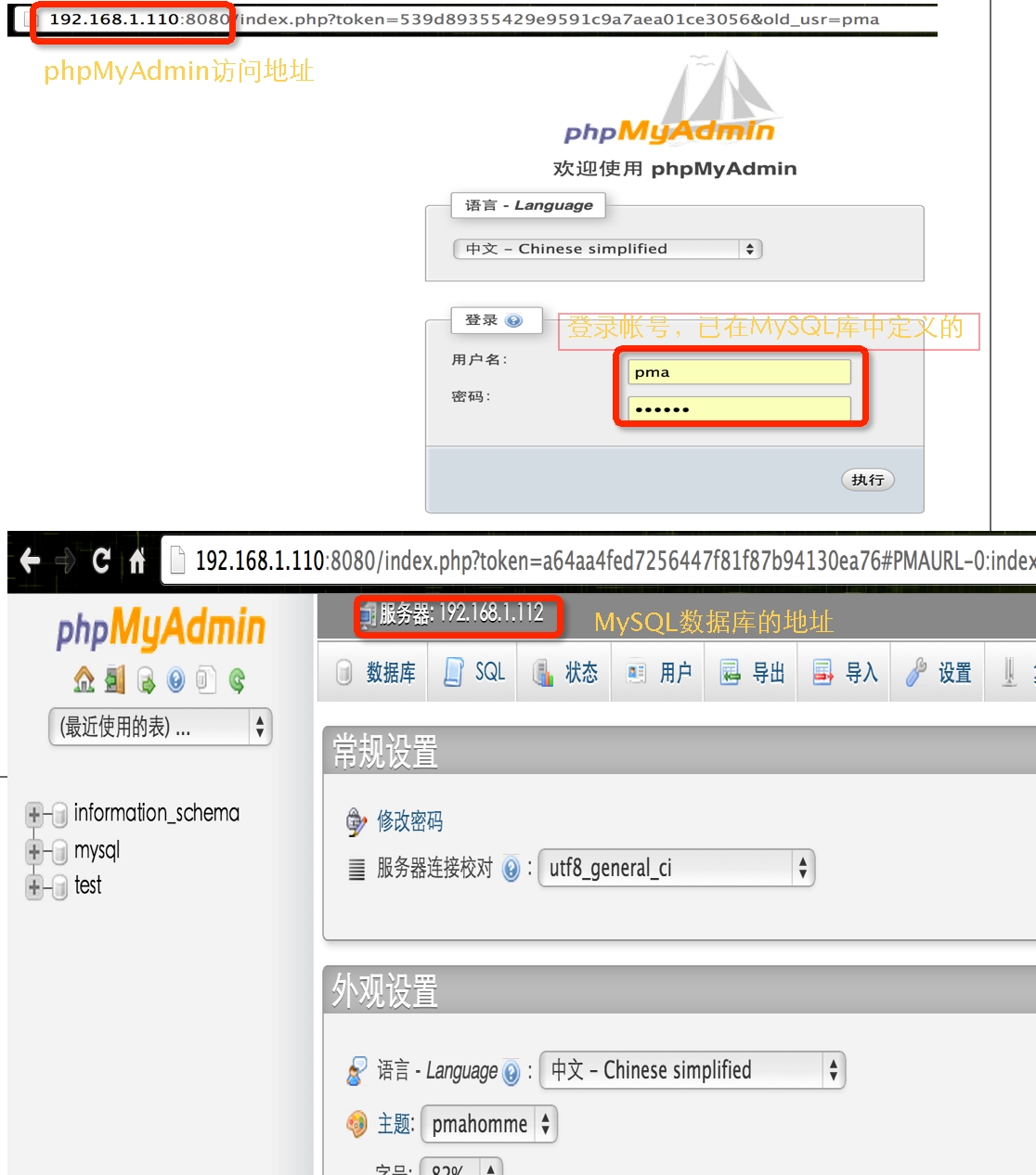Open the pmahomme theme dropdown
1036x1175 pixels.
click(489, 1124)
